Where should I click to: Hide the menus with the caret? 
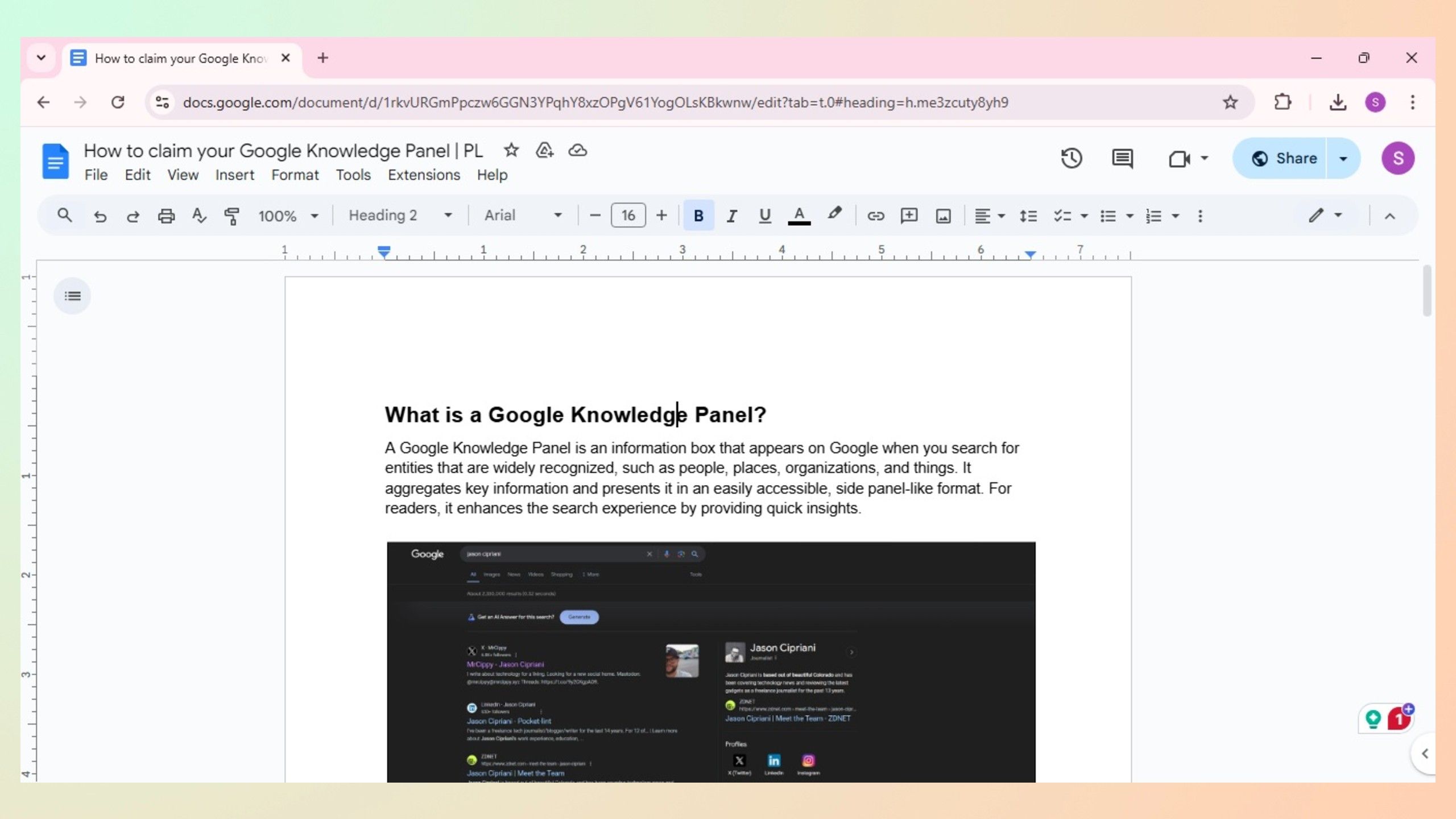pos(1389,216)
